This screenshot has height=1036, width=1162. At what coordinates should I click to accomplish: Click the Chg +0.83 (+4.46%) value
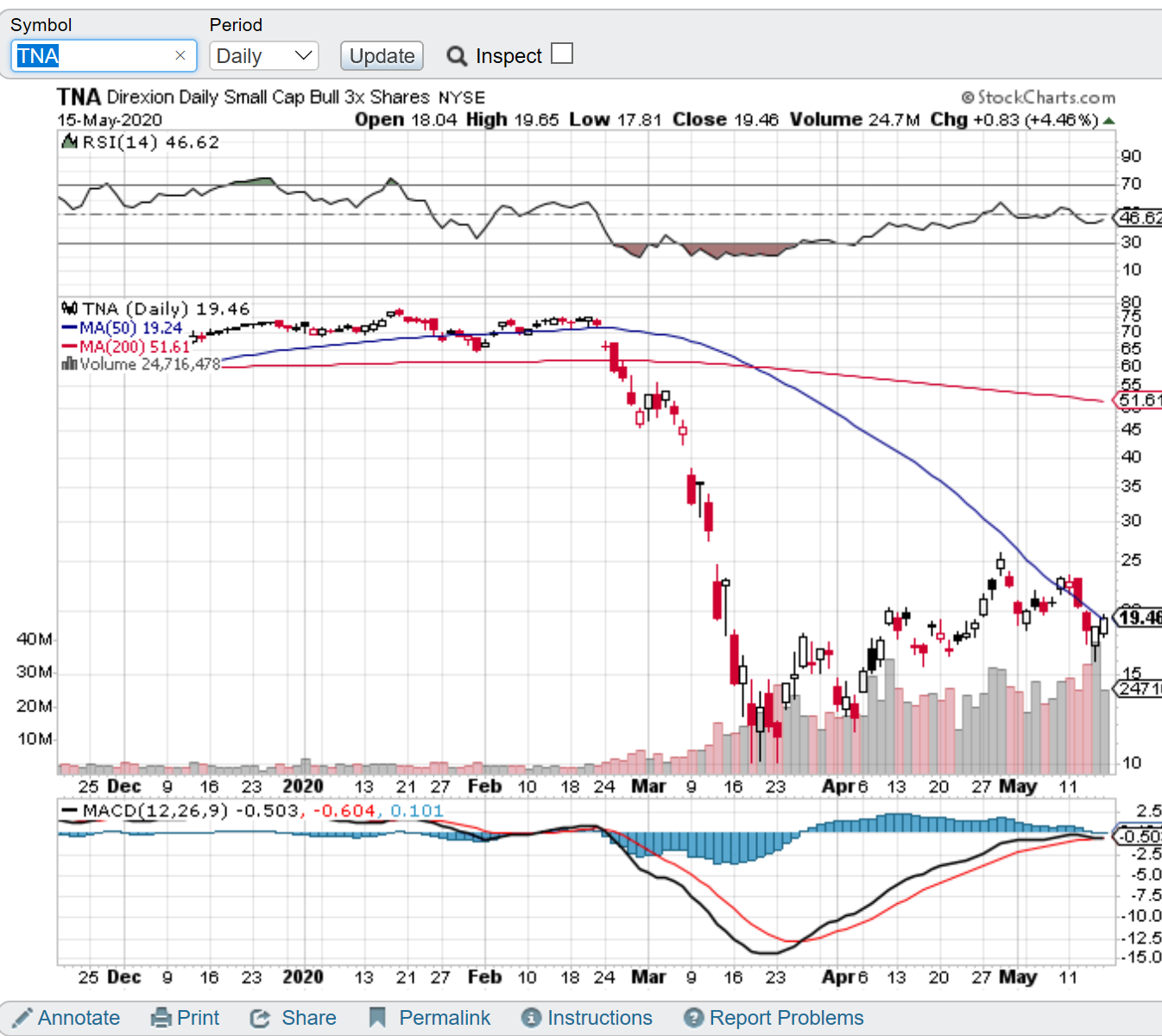click(x=1014, y=120)
